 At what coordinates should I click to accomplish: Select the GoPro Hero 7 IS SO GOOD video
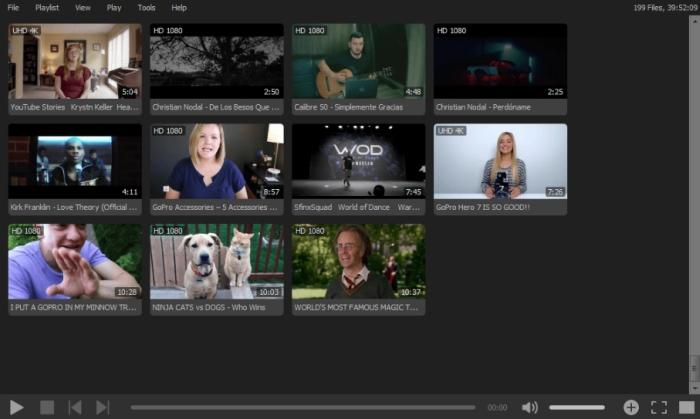pyautogui.click(x=500, y=170)
